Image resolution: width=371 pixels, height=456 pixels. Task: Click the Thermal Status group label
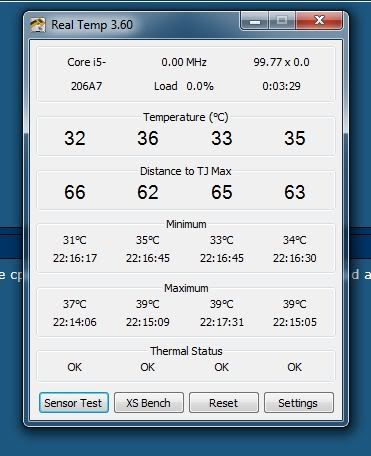pyautogui.click(x=186, y=351)
